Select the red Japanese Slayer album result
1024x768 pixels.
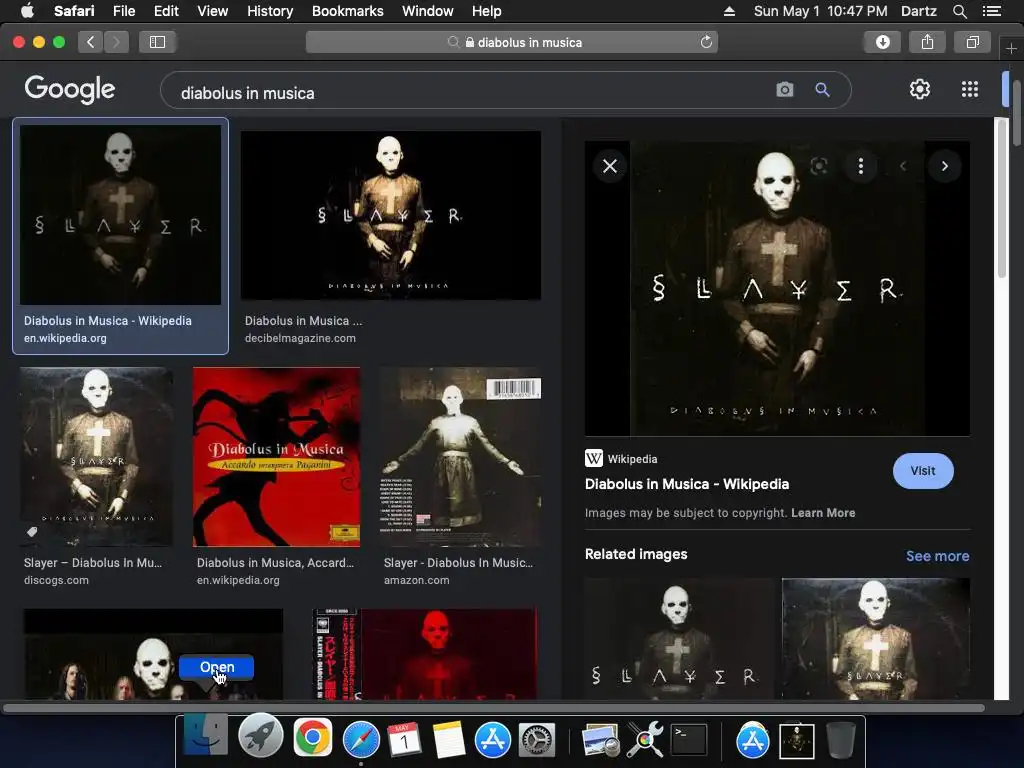(x=424, y=654)
